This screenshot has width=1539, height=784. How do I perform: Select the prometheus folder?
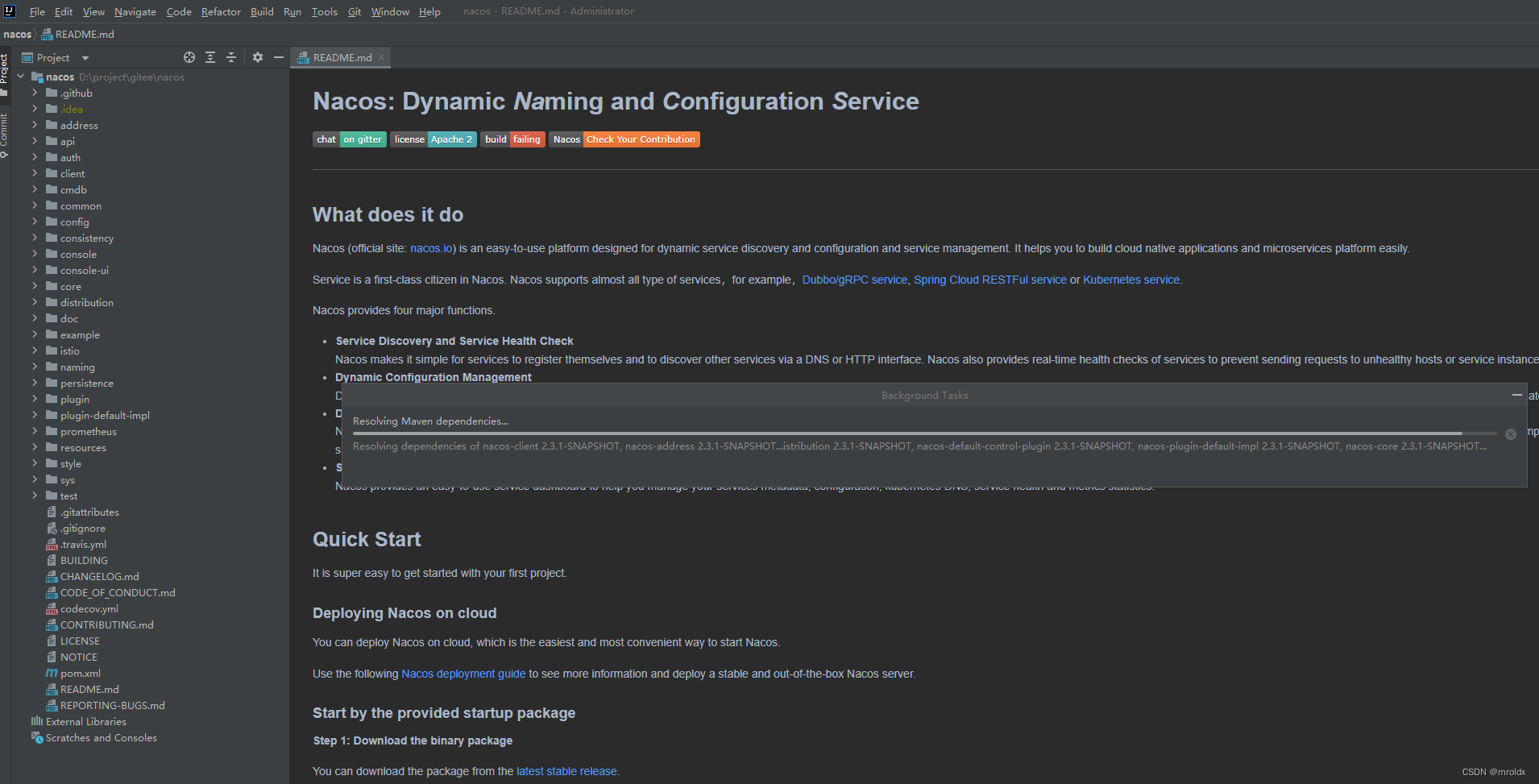pos(81,432)
